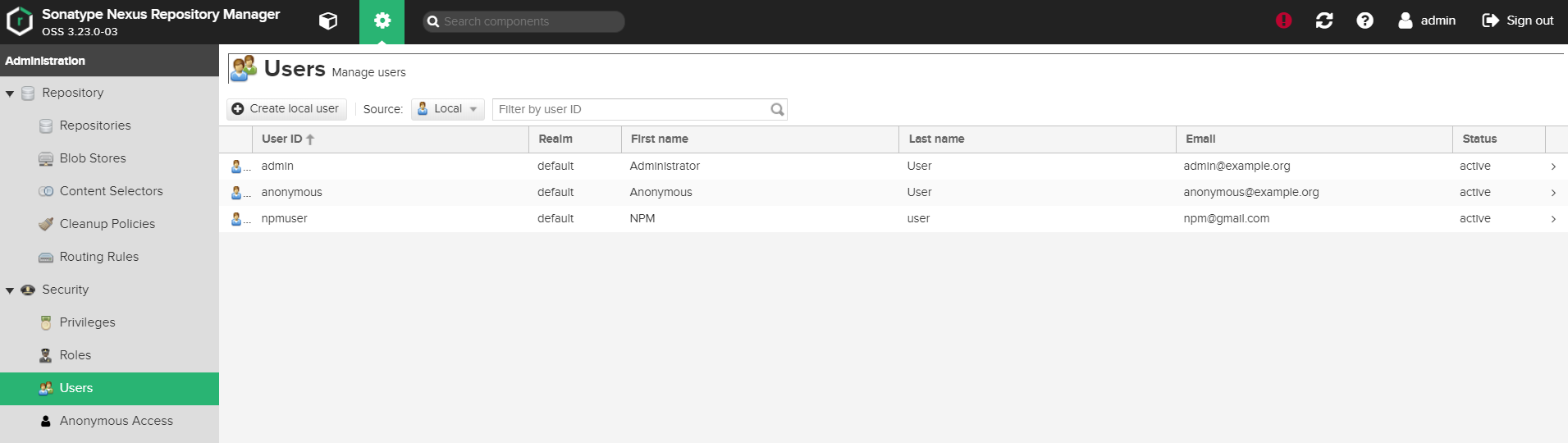
Task: Open the red system status alert icon
Action: click(1283, 21)
